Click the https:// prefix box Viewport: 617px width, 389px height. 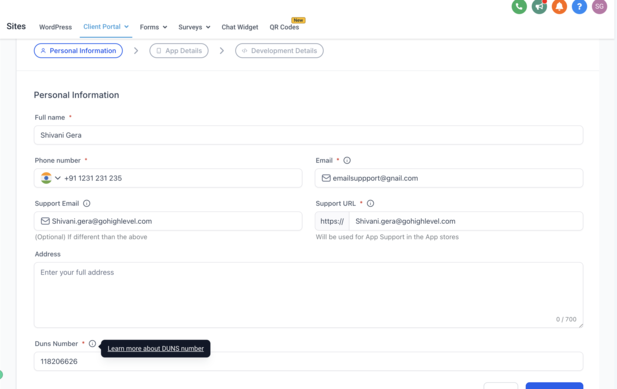click(332, 221)
